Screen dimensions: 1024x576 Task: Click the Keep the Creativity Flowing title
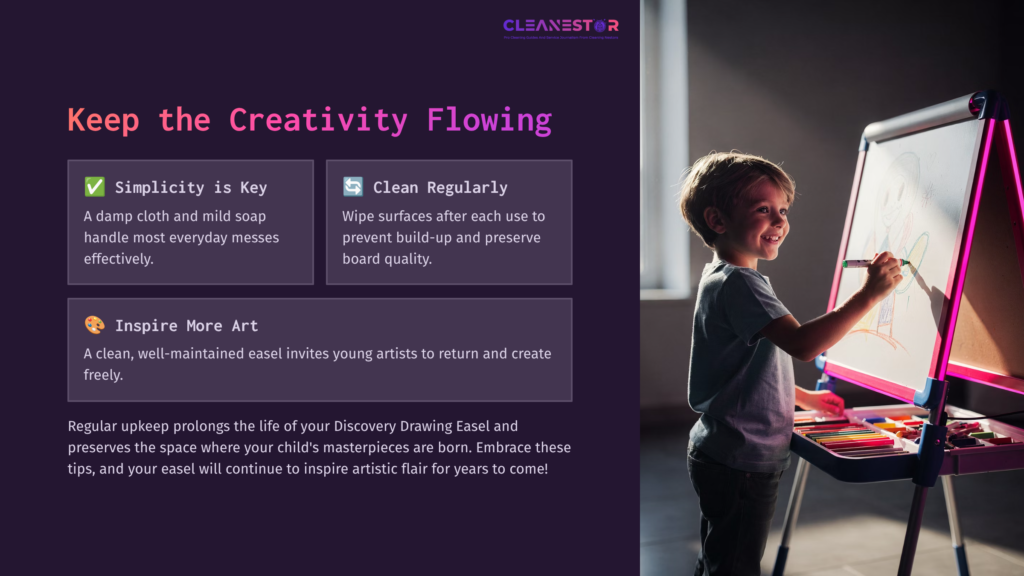pos(310,120)
